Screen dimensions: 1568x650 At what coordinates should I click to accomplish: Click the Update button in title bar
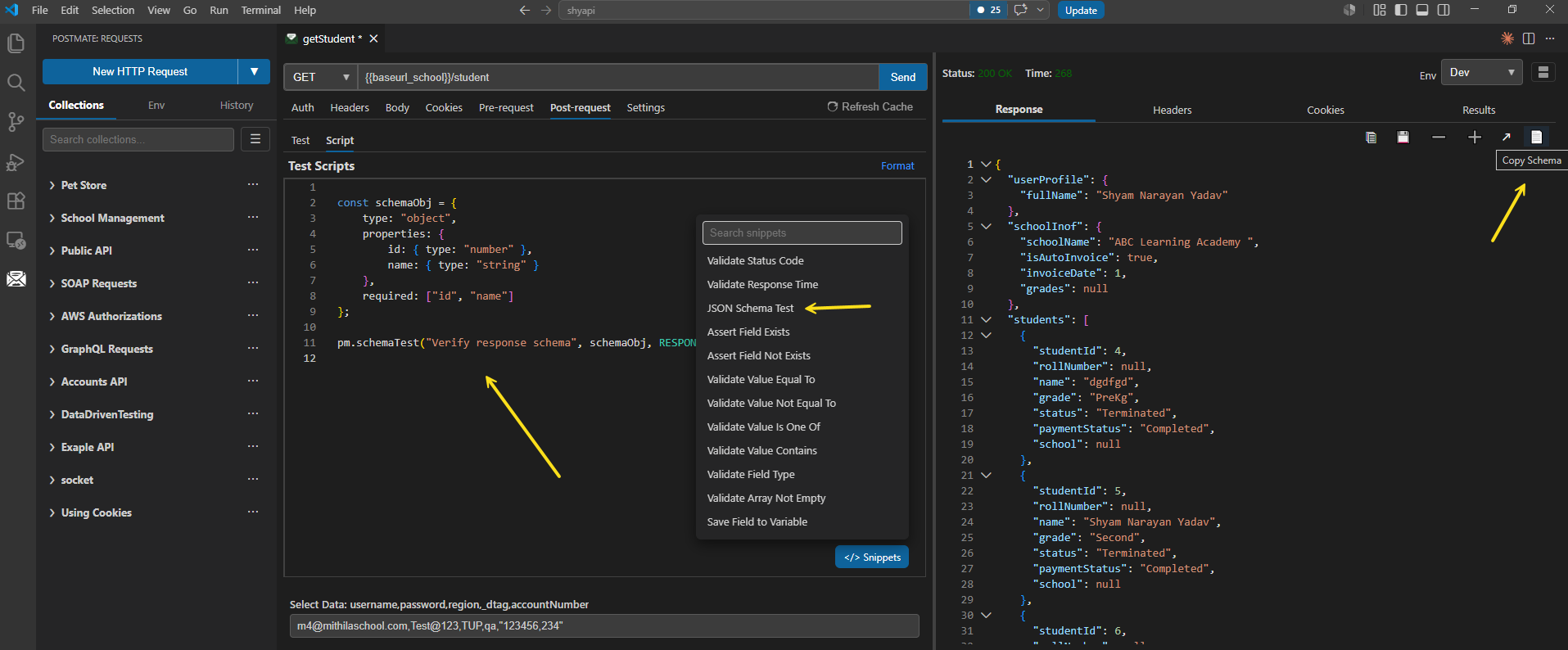[x=1081, y=10]
